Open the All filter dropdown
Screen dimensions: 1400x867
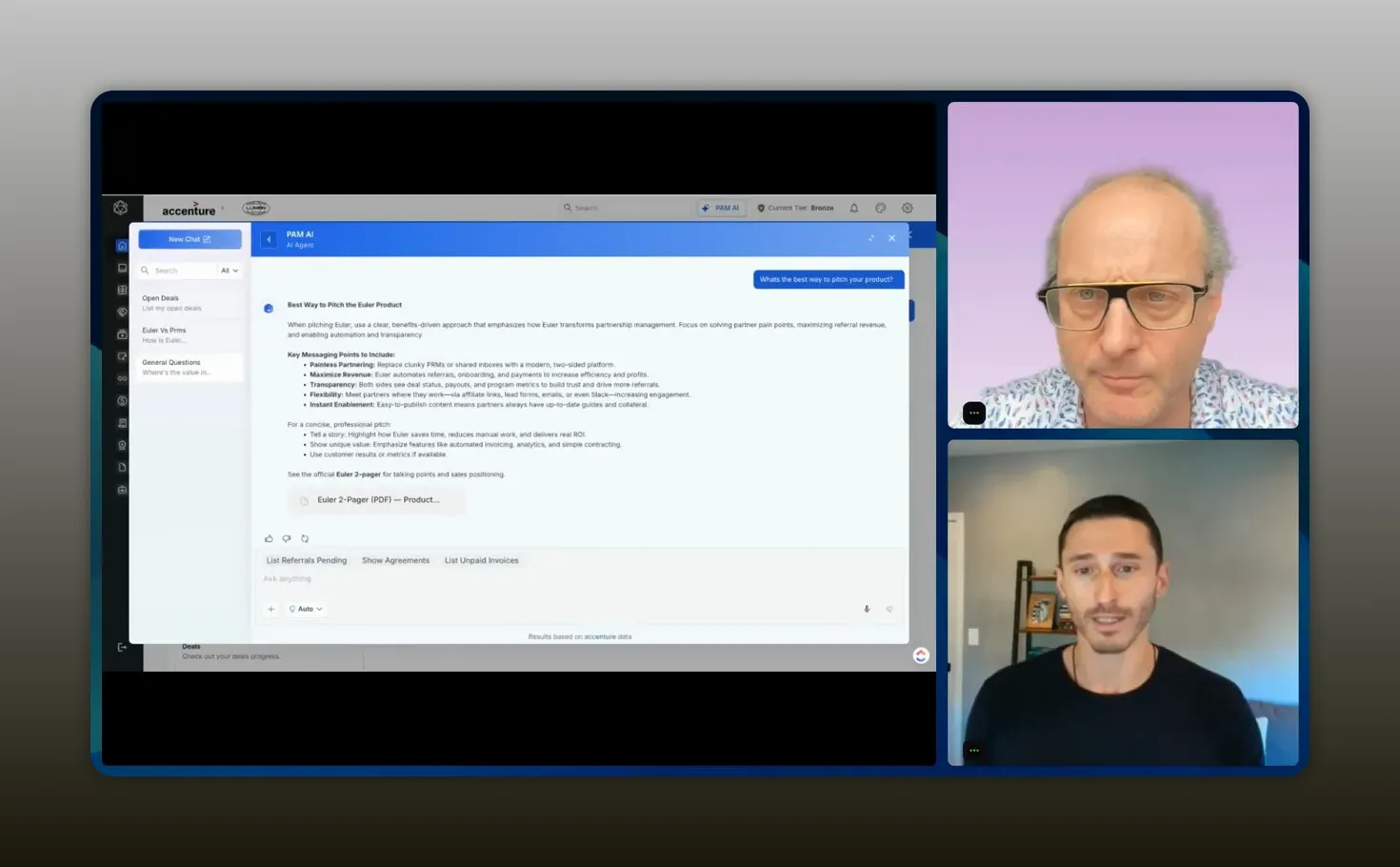[x=230, y=271]
